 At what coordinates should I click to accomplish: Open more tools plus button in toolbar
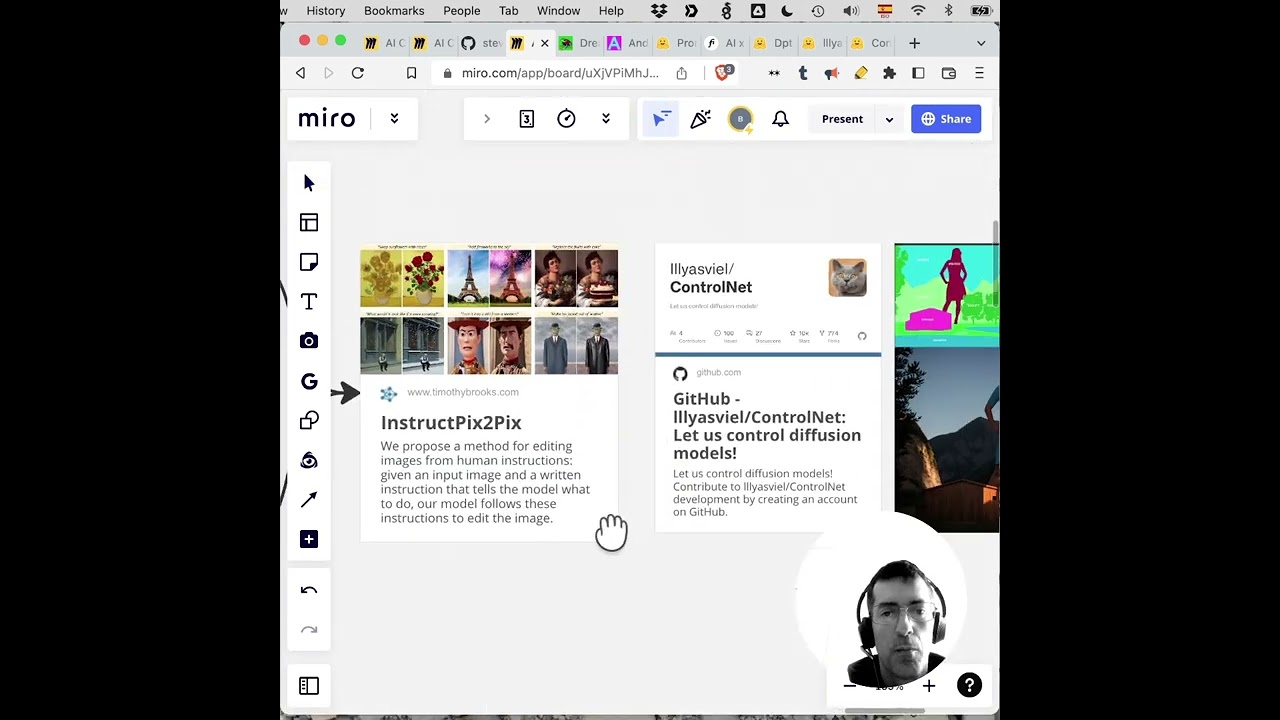pos(309,539)
